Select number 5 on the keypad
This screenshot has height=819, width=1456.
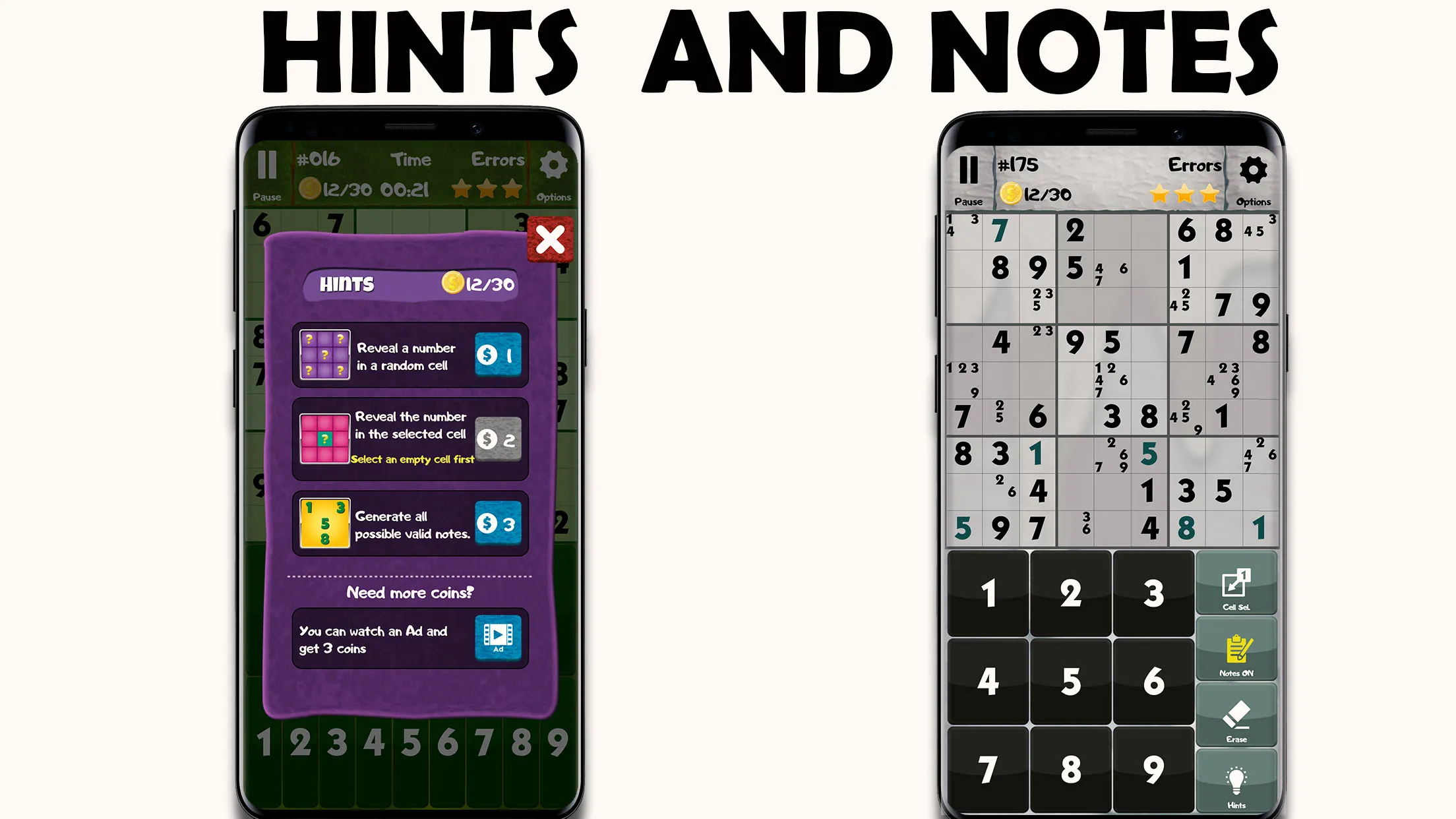(x=1069, y=681)
